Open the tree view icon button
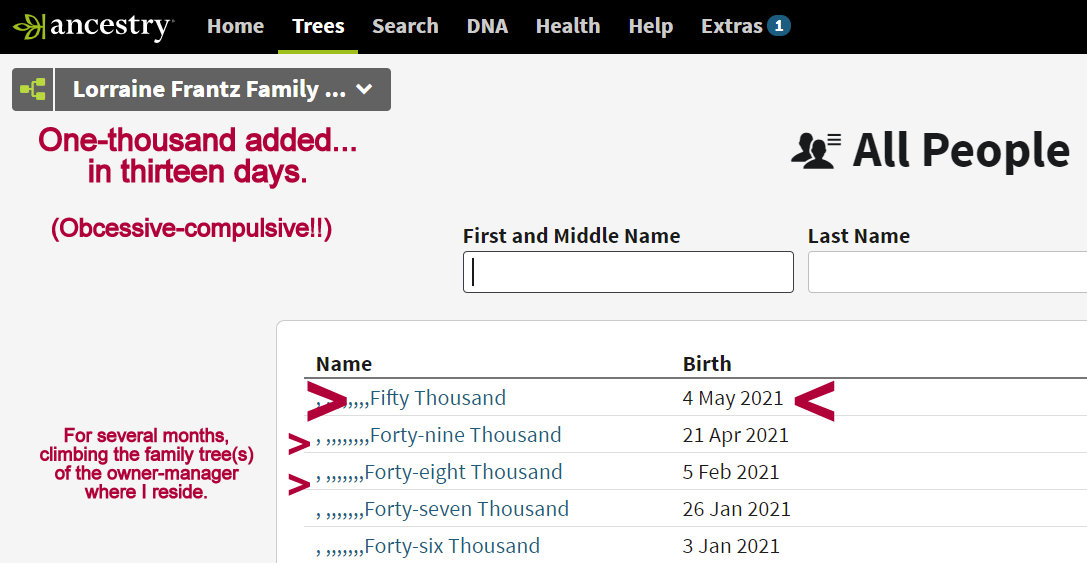The width and height of the screenshot is (1087, 563). click(x=33, y=90)
